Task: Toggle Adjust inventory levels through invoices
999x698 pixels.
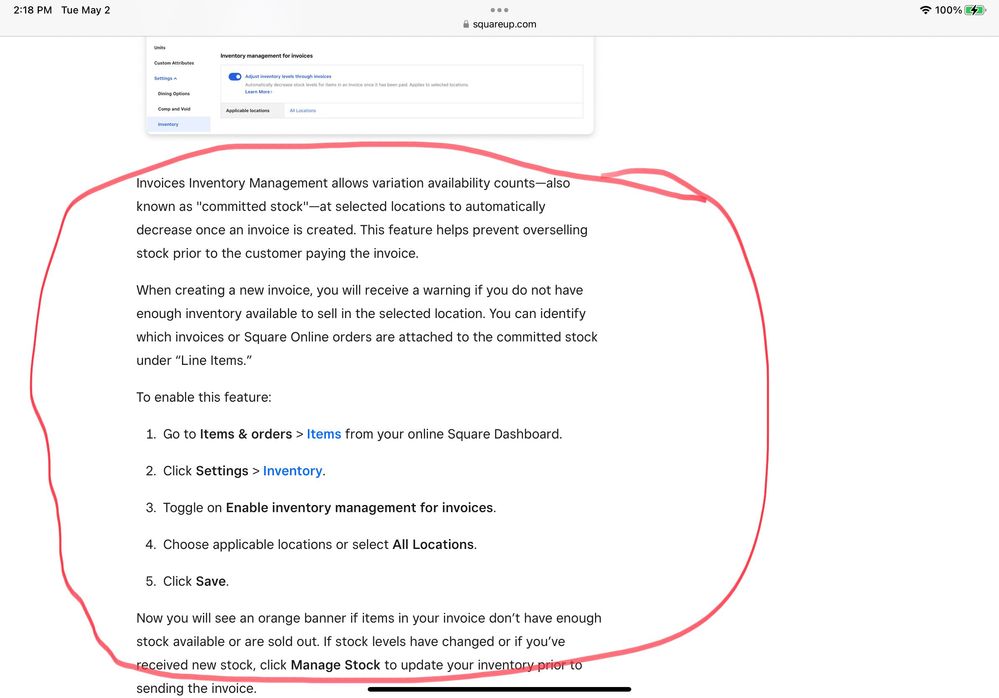Action: tap(235, 76)
